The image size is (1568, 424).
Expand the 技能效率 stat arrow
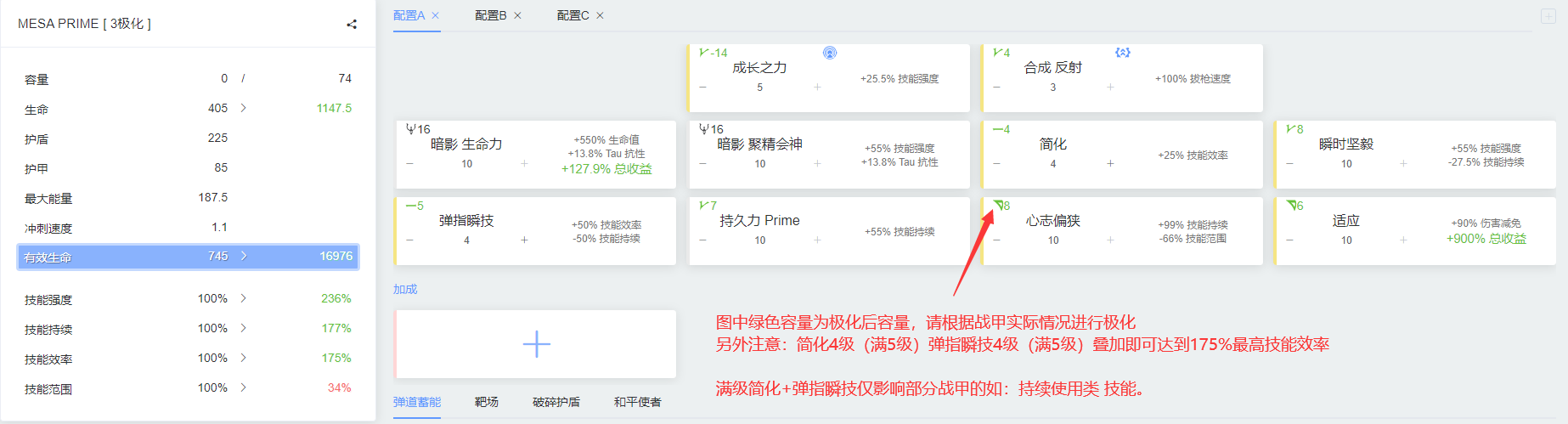pos(244,358)
